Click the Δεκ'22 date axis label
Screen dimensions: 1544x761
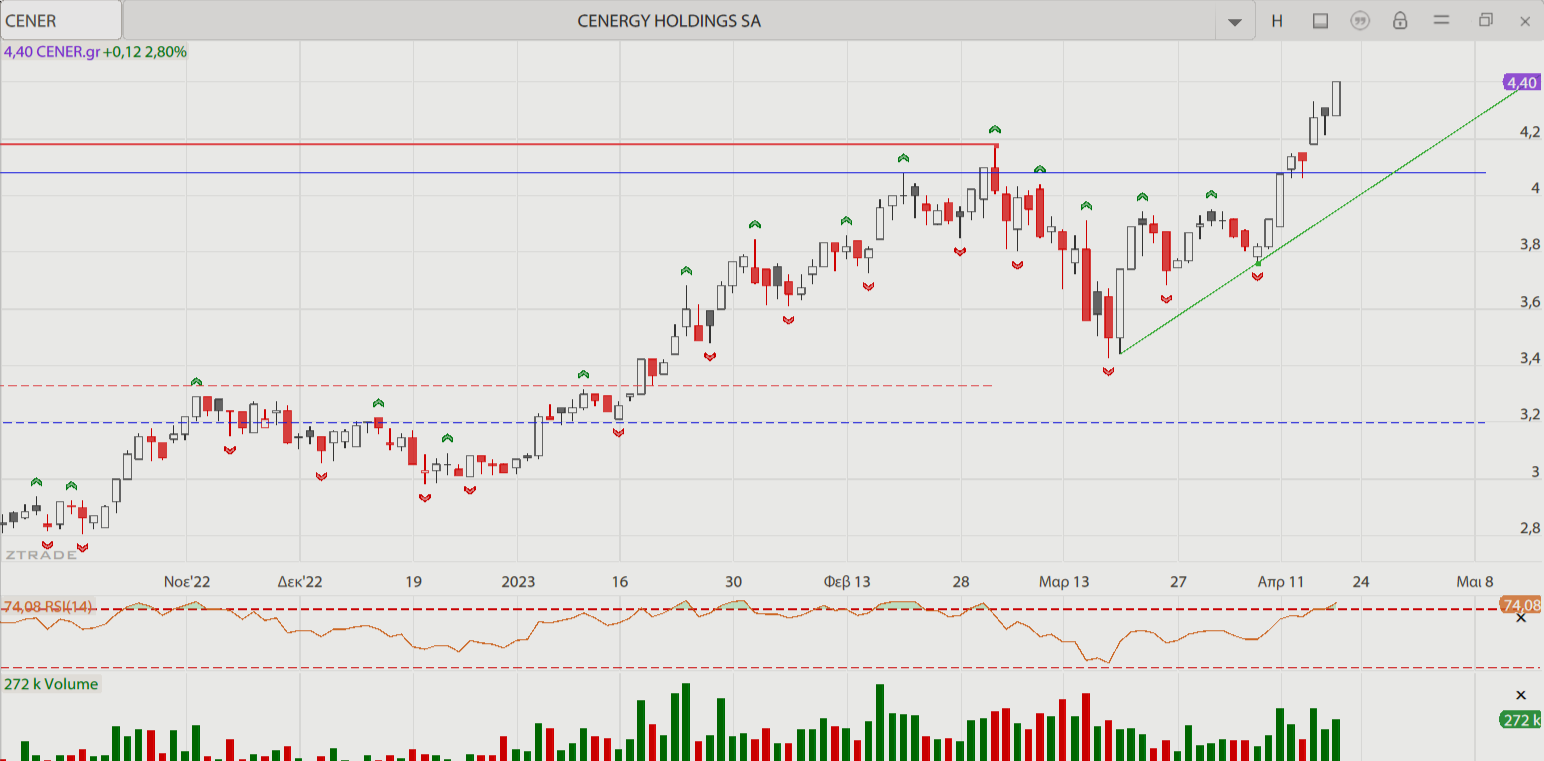click(300, 582)
